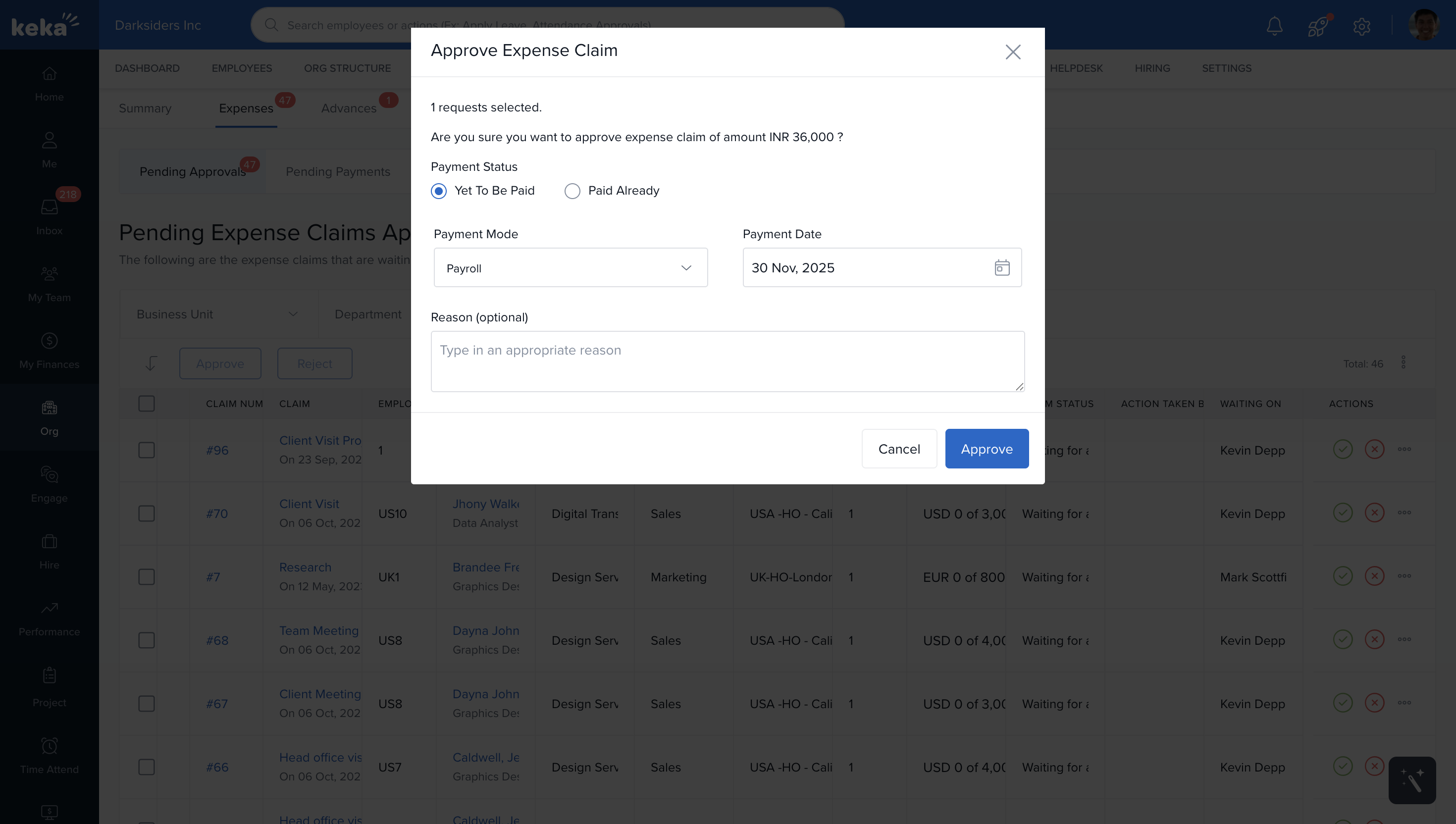Open My Finances in the sidebar
Image resolution: width=1456 pixels, height=824 pixels.
(49, 350)
